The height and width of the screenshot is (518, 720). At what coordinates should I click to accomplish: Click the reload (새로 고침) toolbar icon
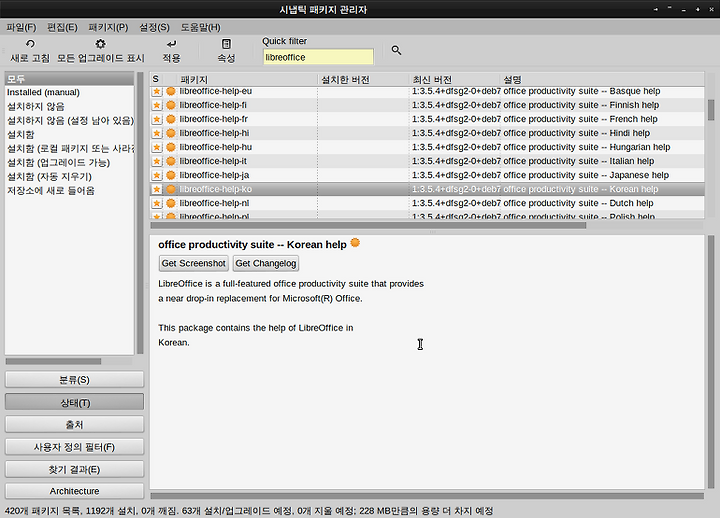pos(30,44)
